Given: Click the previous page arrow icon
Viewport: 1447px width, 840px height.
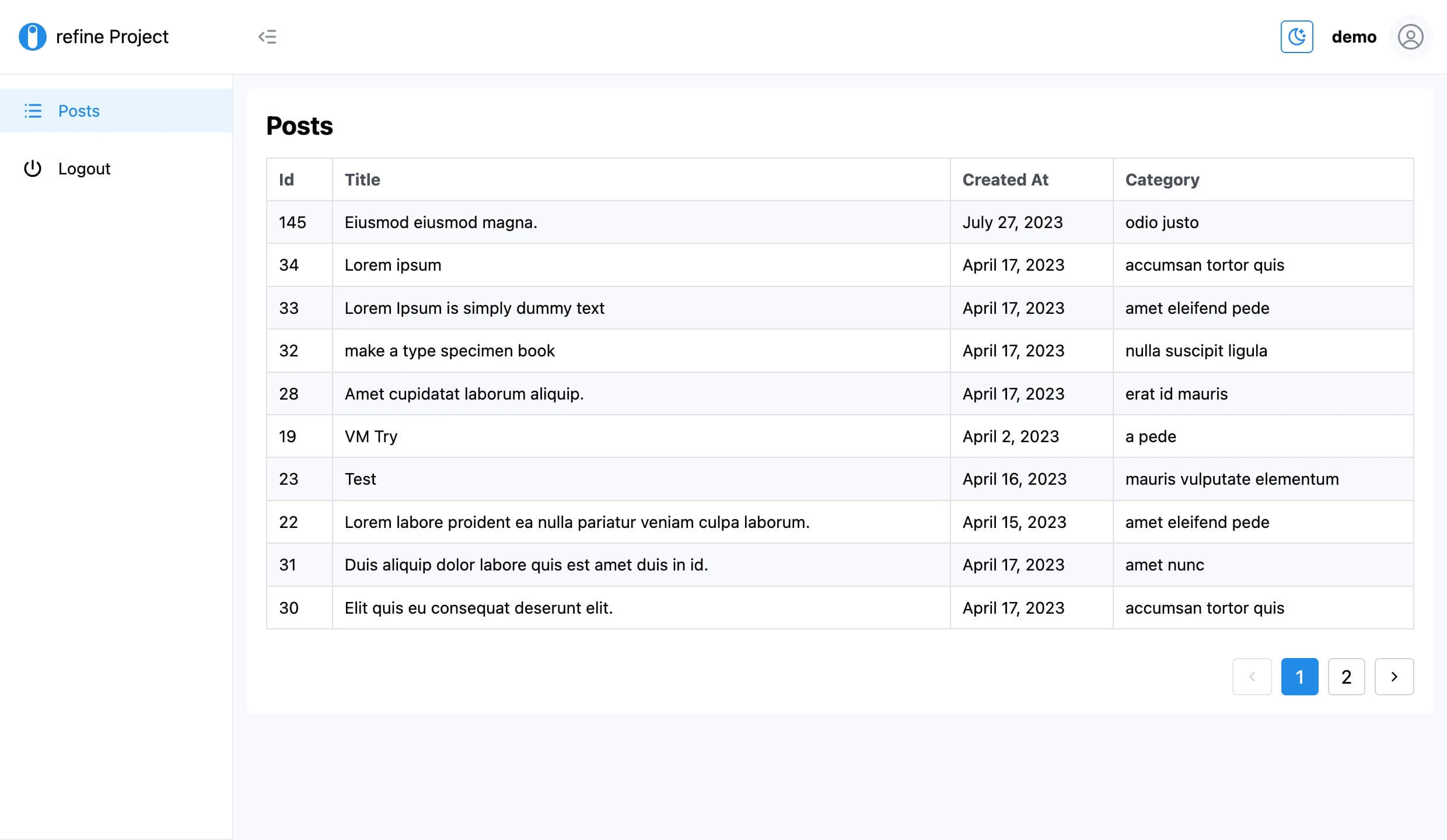Looking at the screenshot, I should (1252, 676).
